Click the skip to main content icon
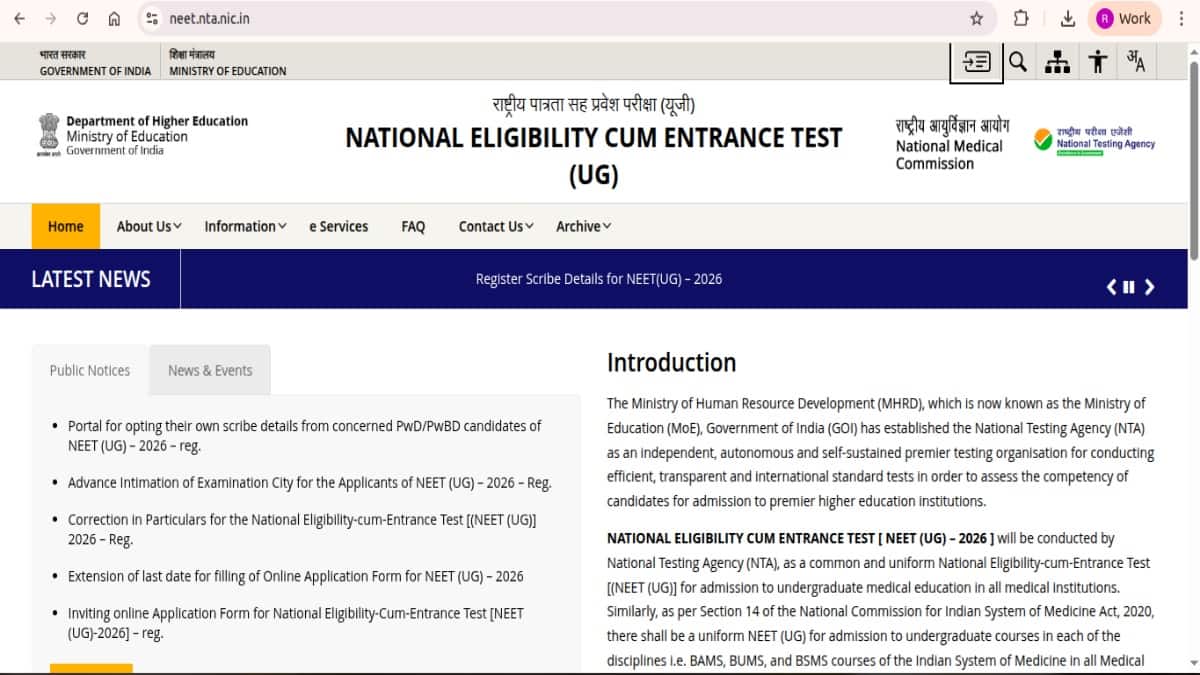The image size is (1200, 675). pos(976,62)
